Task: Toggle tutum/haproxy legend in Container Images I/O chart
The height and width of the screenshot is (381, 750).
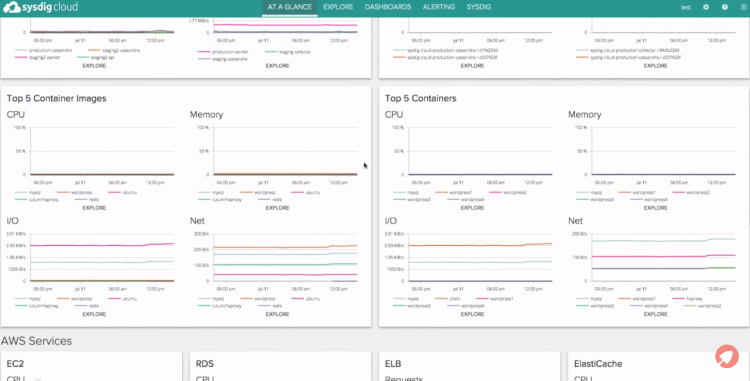Action: pos(37,306)
